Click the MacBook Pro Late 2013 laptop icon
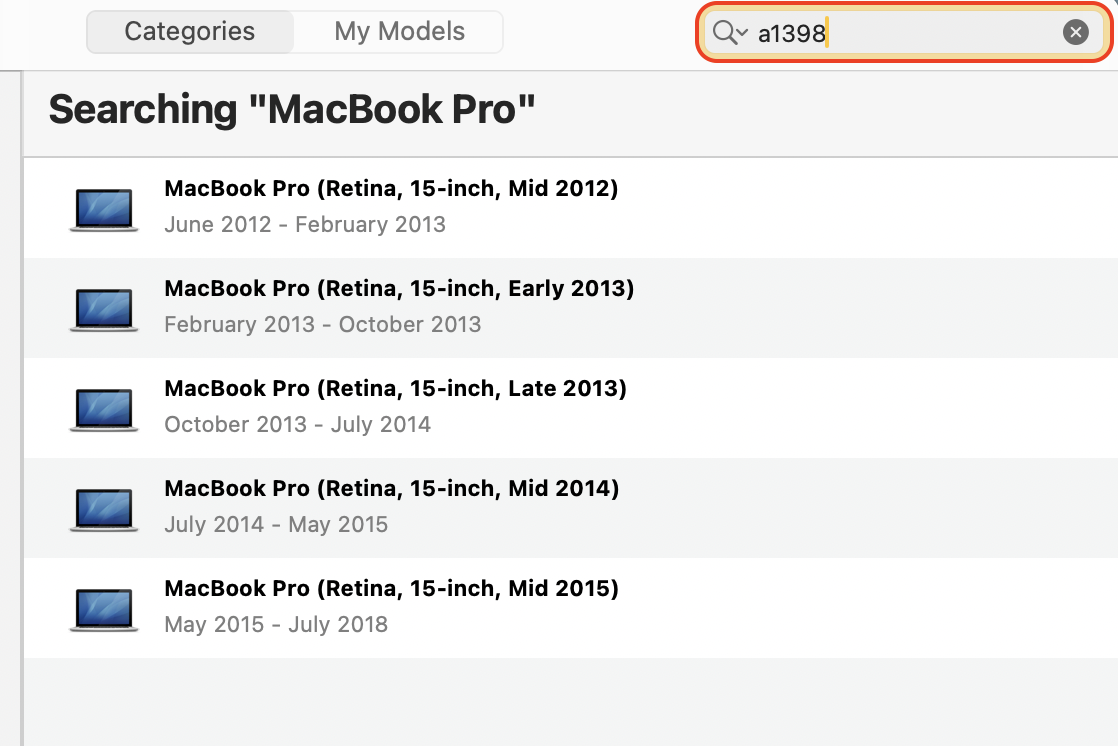The image size is (1118, 746). tap(103, 407)
